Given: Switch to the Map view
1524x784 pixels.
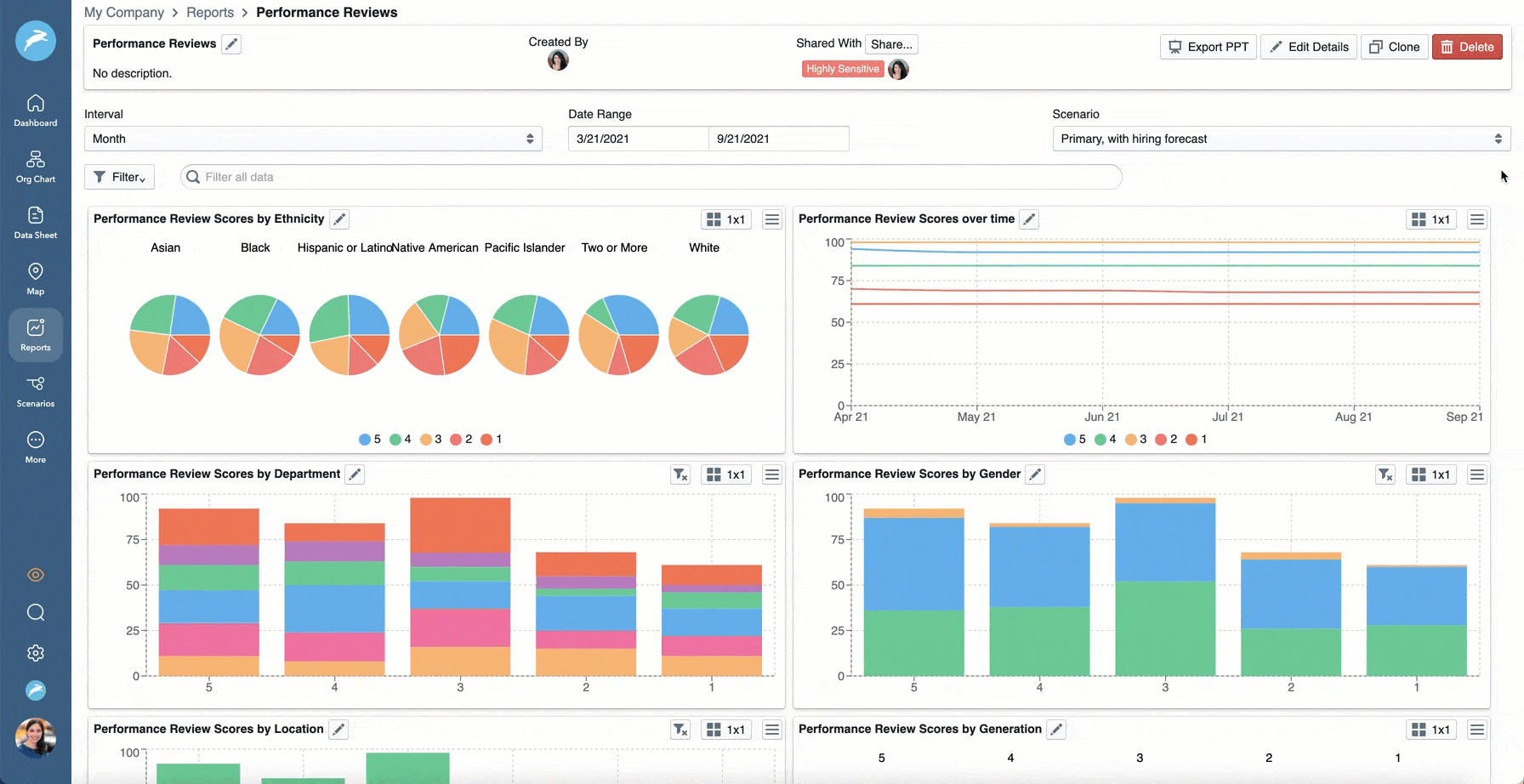Looking at the screenshot, I should 35,279.
